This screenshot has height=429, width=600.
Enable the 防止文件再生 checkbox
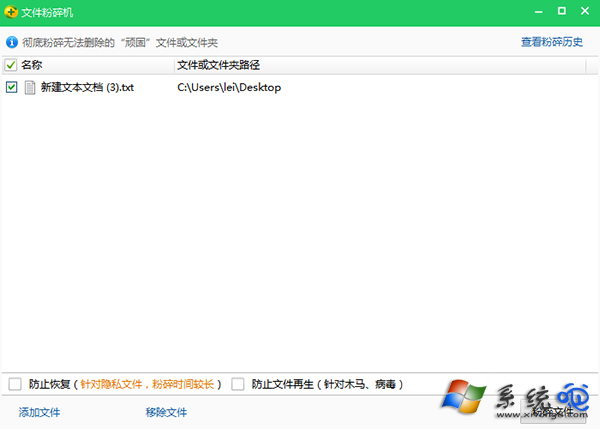[238, 384]
